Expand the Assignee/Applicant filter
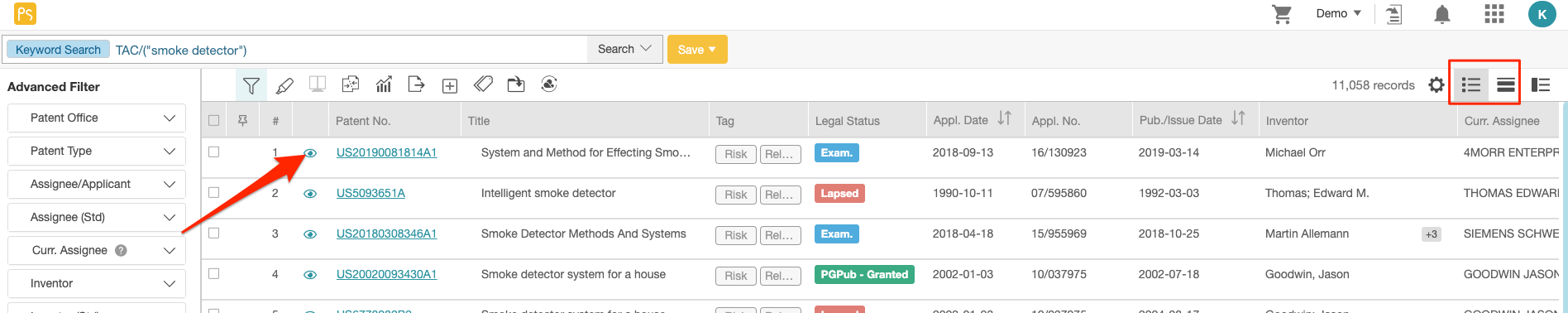1568x313 pixels. (97, 184)
